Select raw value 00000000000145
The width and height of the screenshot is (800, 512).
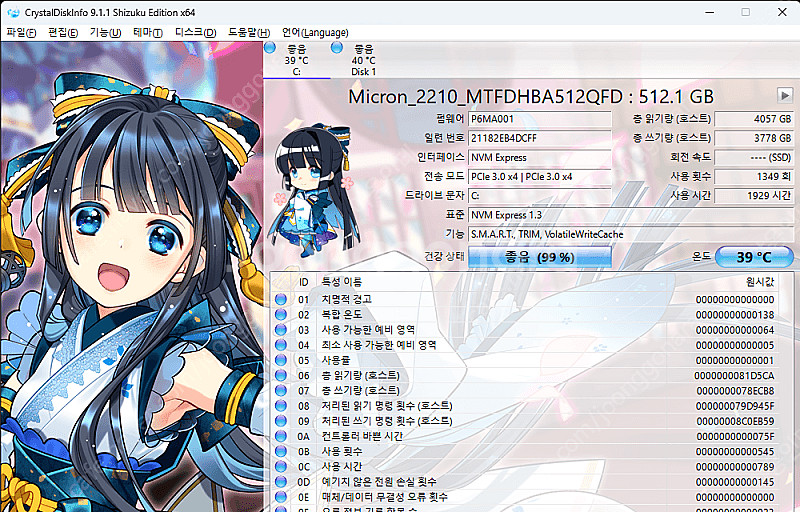click(x=735, y=482)
